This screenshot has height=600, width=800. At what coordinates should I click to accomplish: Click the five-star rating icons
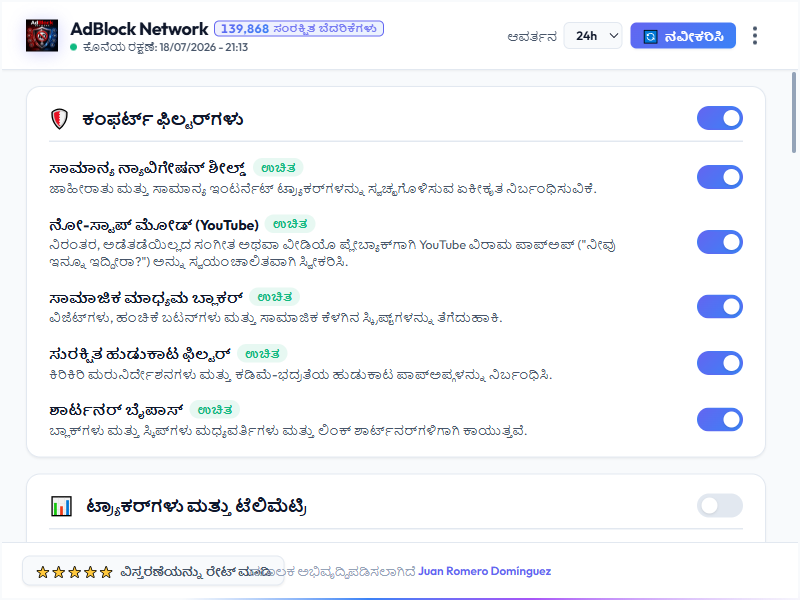tap(74, 572)
